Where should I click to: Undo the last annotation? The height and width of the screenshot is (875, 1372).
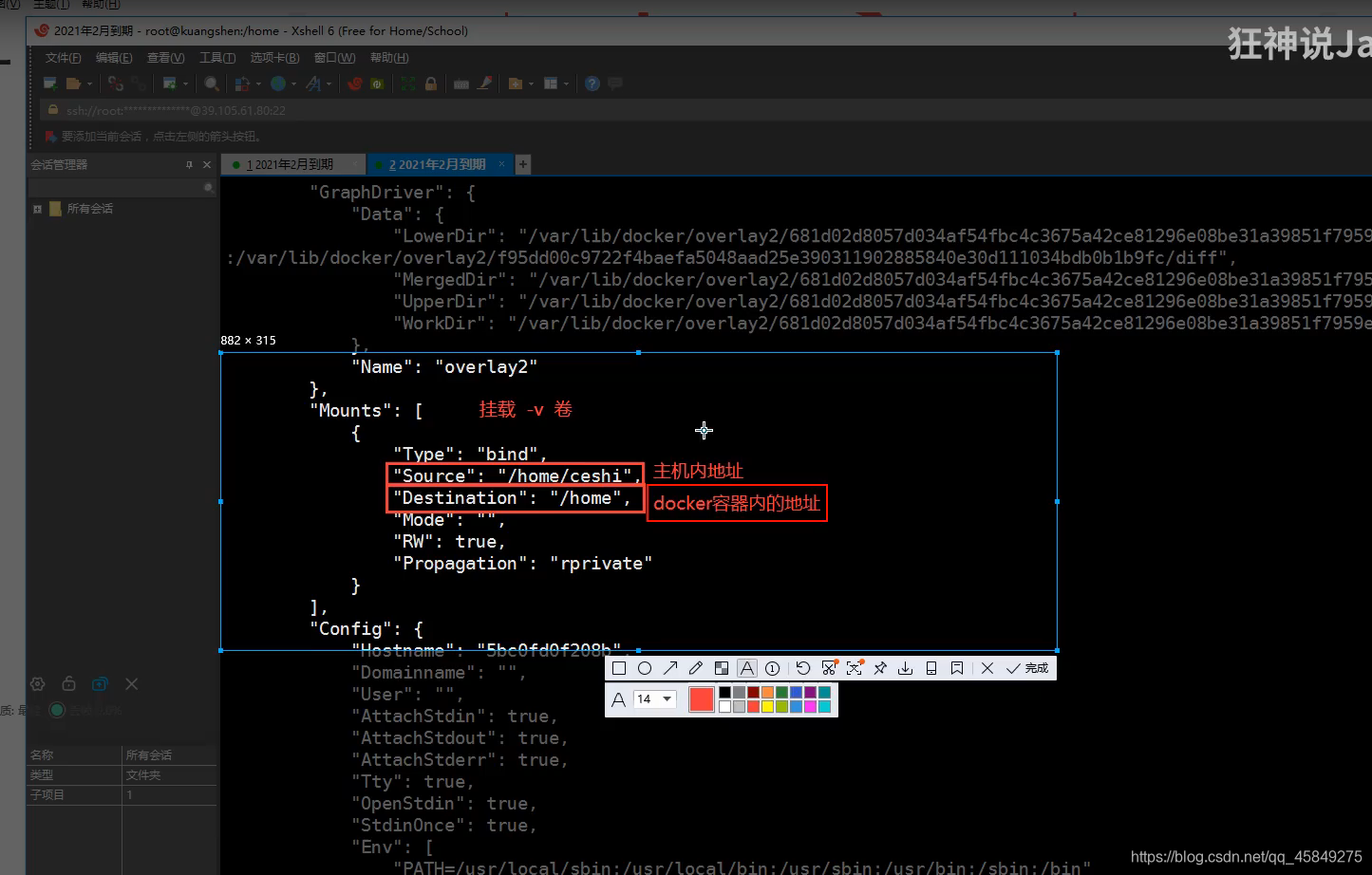tap(803, 668)
